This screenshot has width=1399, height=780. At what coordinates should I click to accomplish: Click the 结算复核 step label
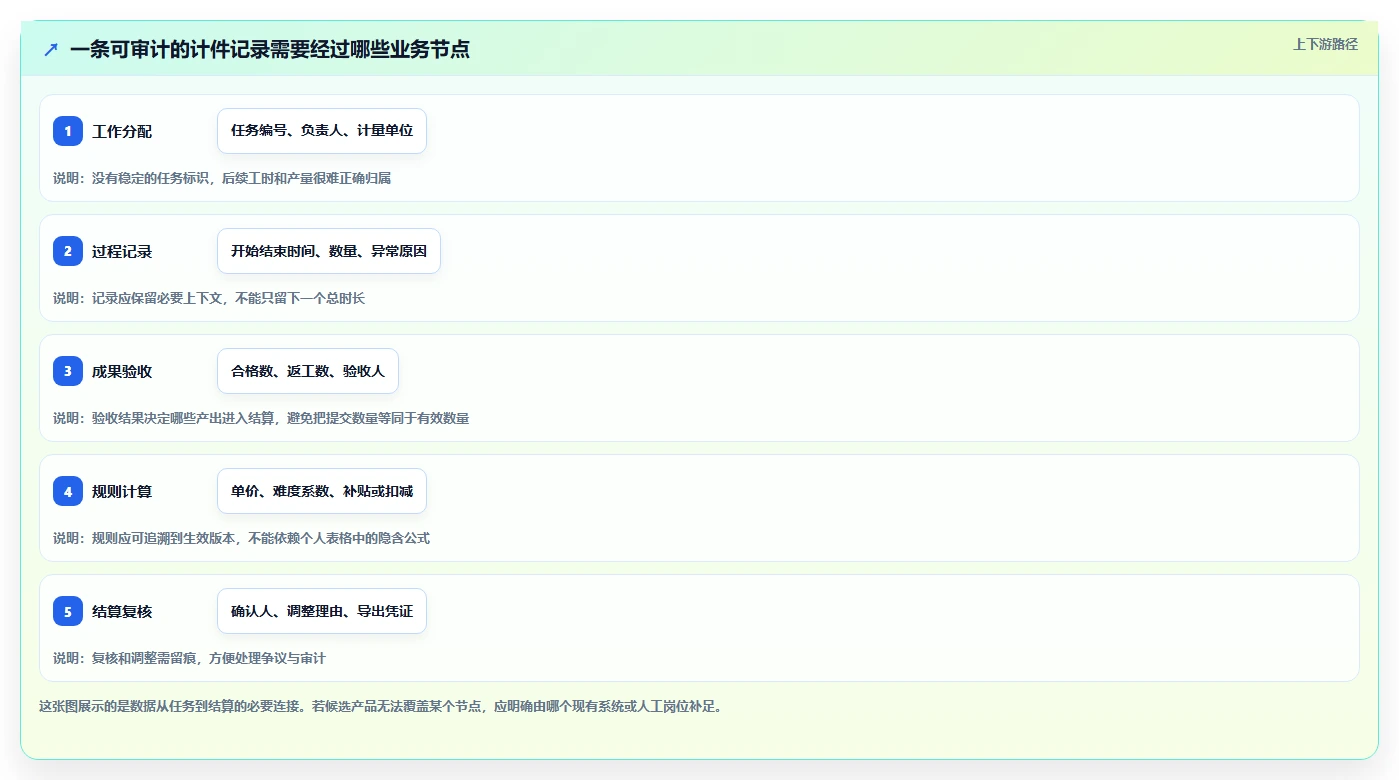pos(122,611)
